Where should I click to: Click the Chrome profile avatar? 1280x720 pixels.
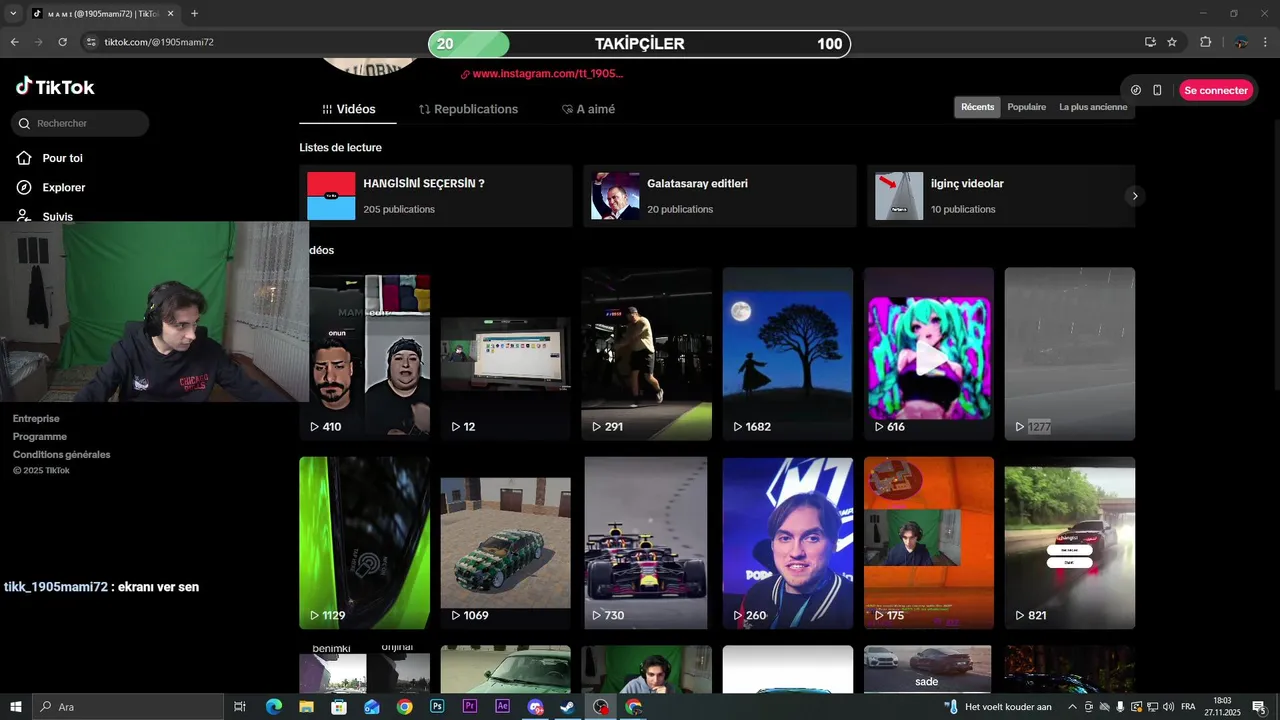pyautogui.click(x=1241, y=42)
